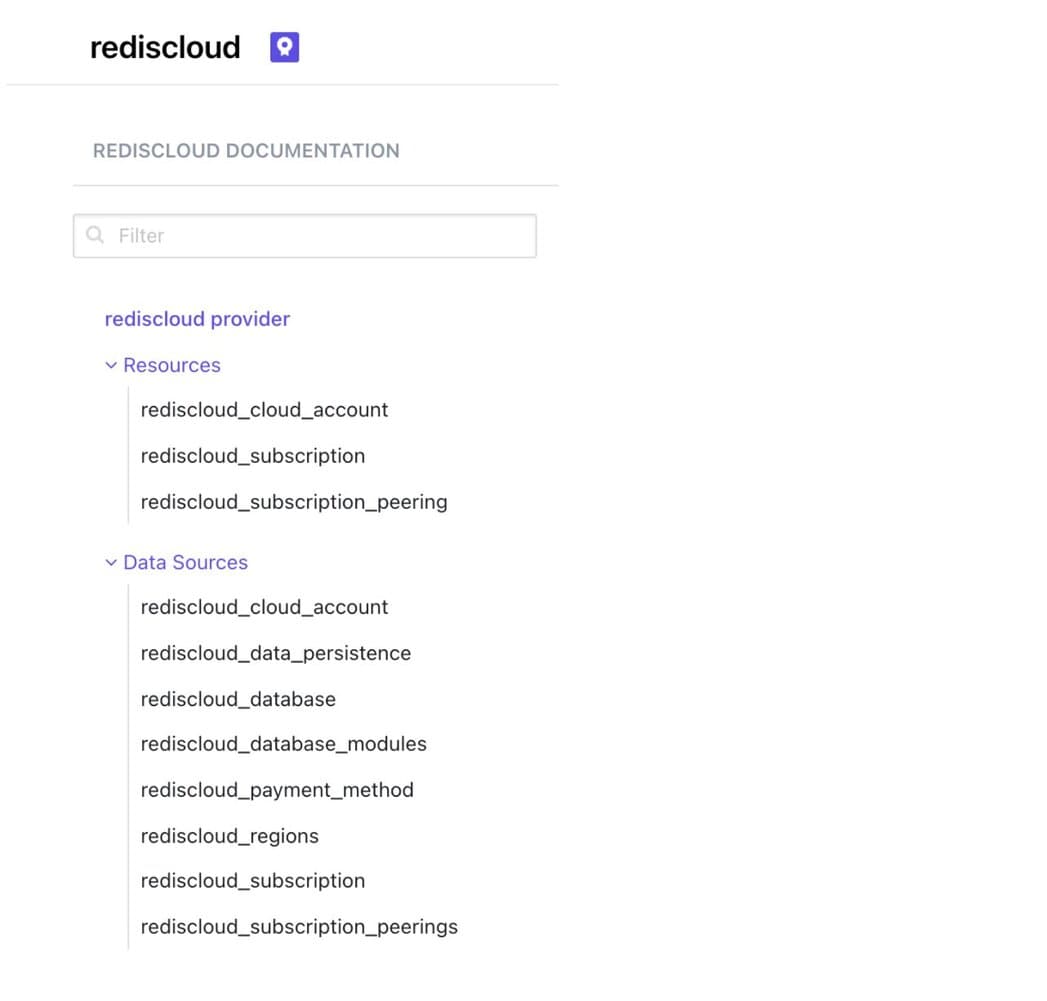
Task: Open rediscloud_regions data source page
Action: tap(229, 836)
